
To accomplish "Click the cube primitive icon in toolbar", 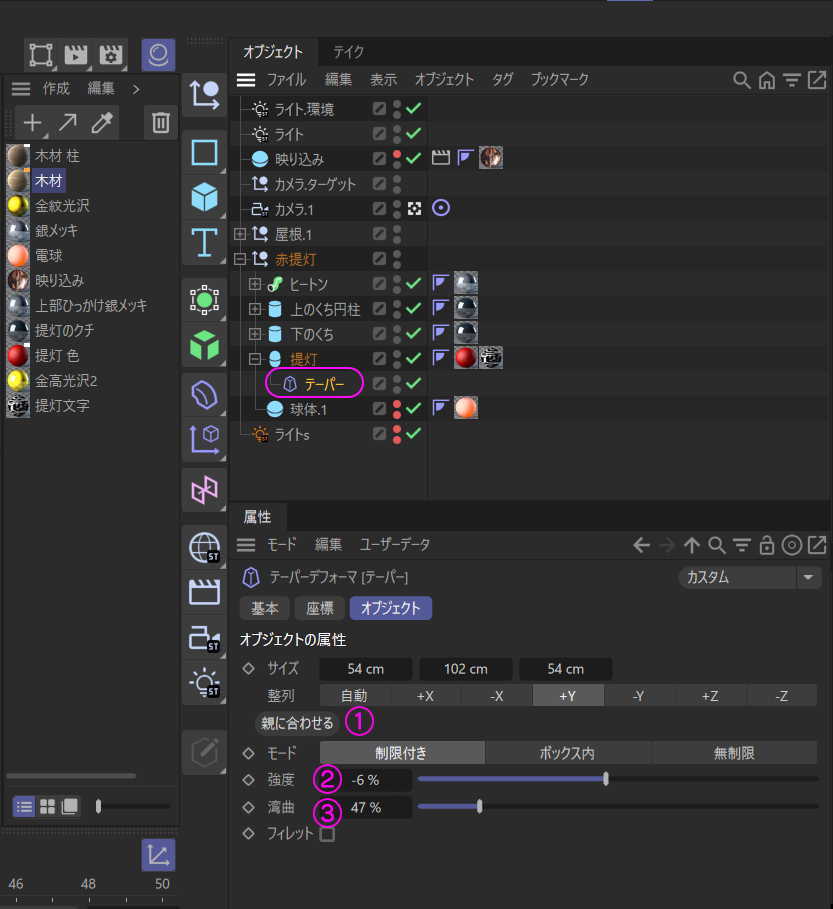I will click(x=205, y=197).
